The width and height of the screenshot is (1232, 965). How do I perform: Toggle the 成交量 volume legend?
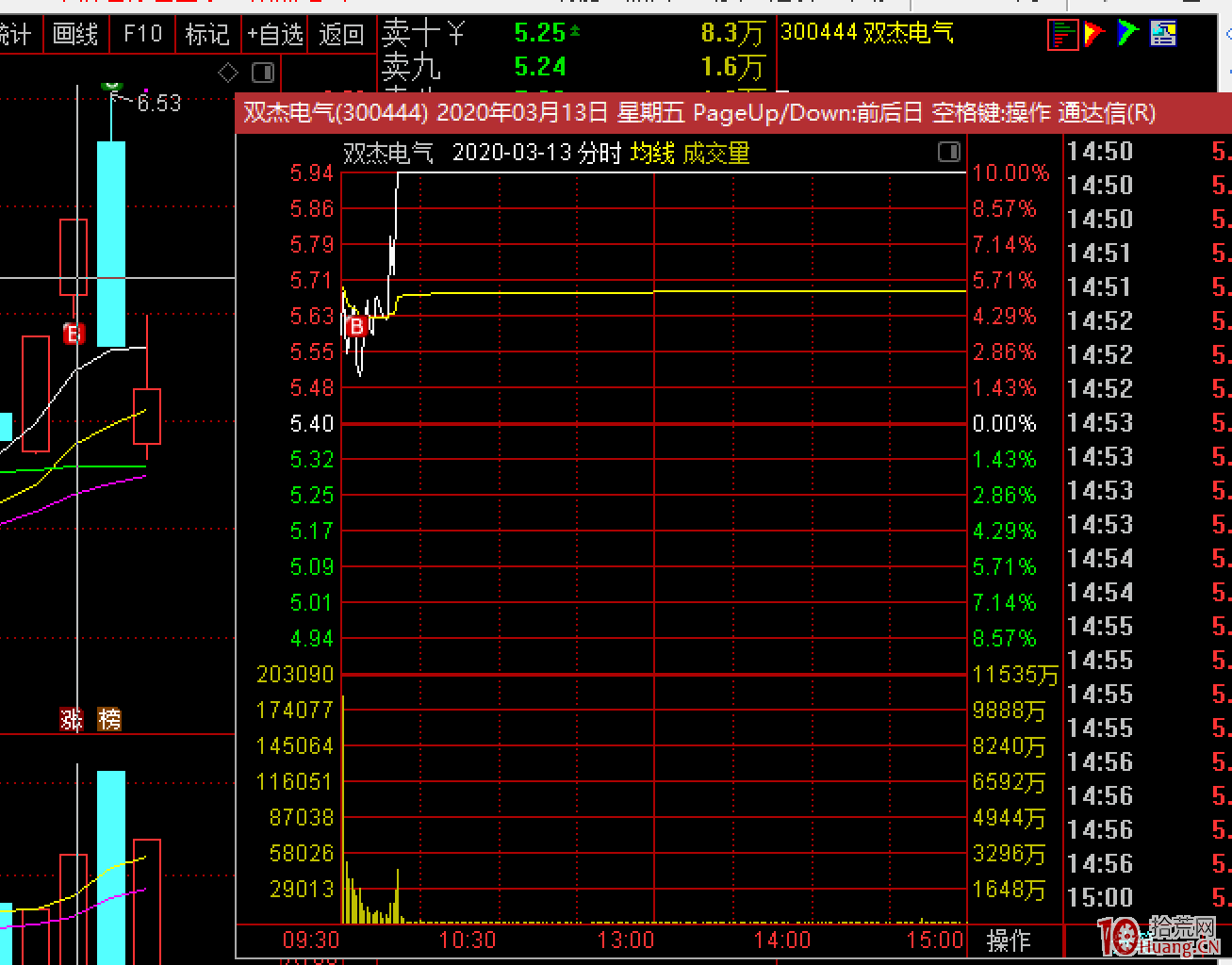(x=715, y=153)
